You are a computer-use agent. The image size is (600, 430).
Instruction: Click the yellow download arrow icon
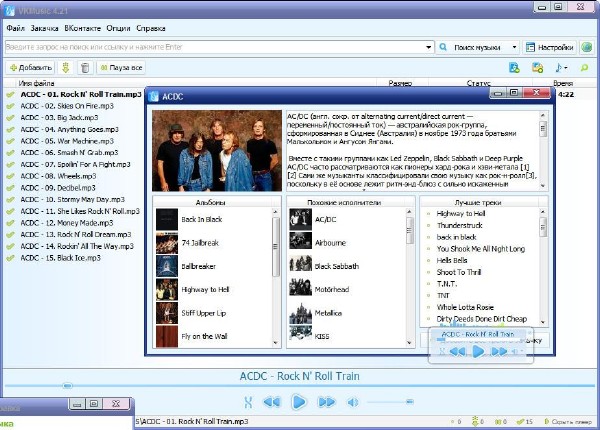pyautogui.click(x=66, y=68)
